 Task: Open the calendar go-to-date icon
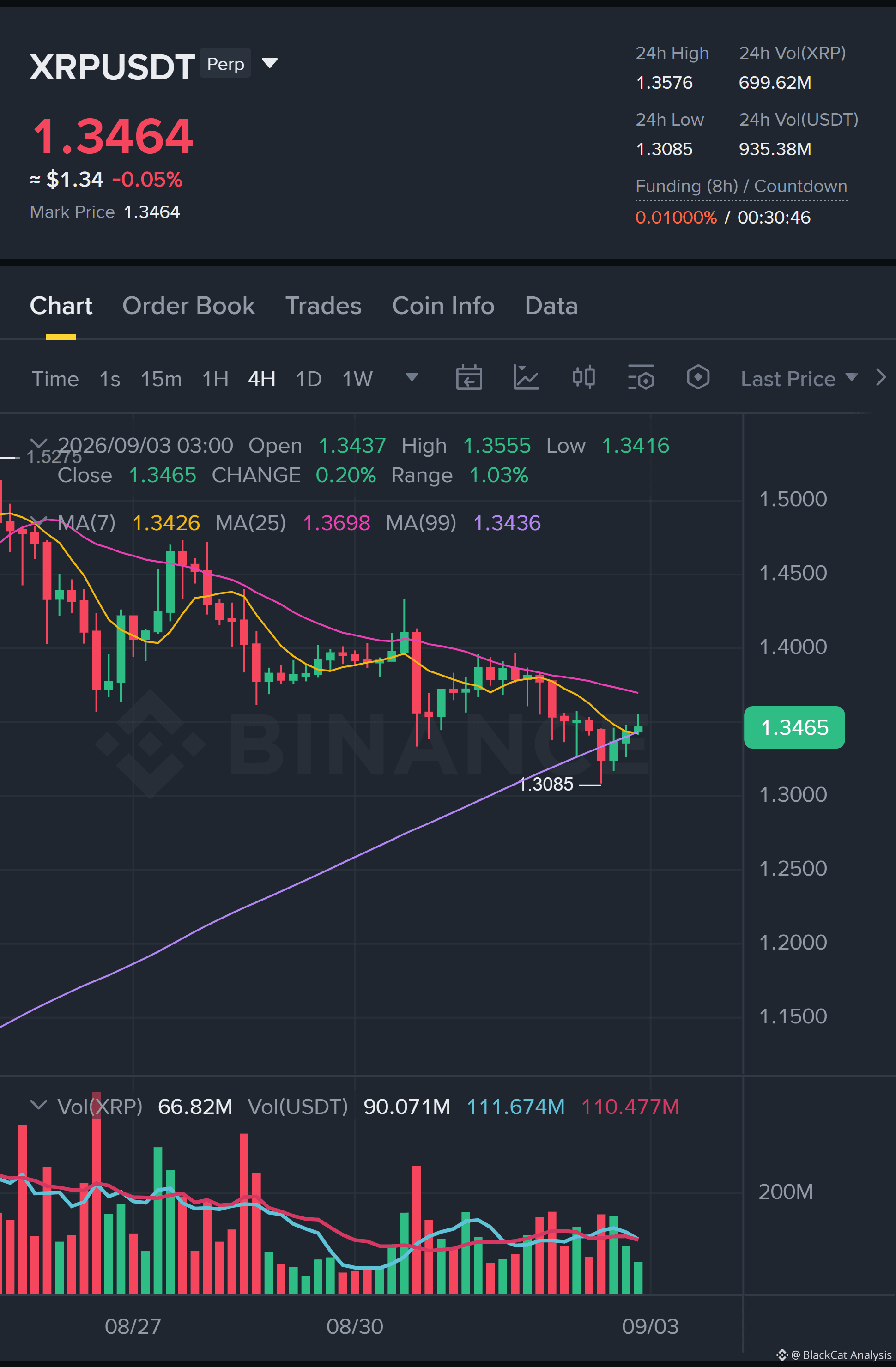click(x=469, y=377)
